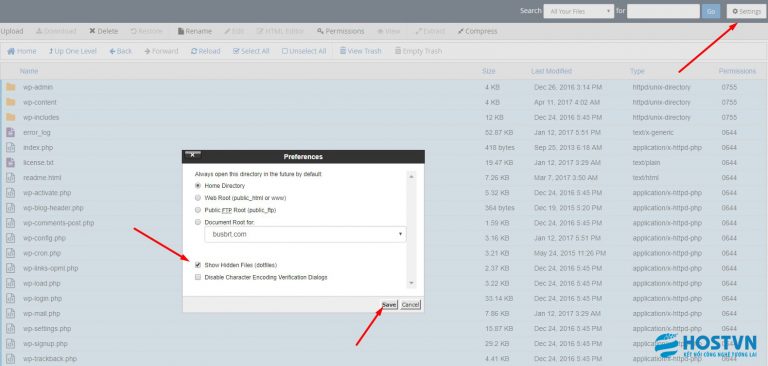The height and width of the screenshot is (366, 768).
Task: Click Empty Trash
Action: tap(418, 51)
